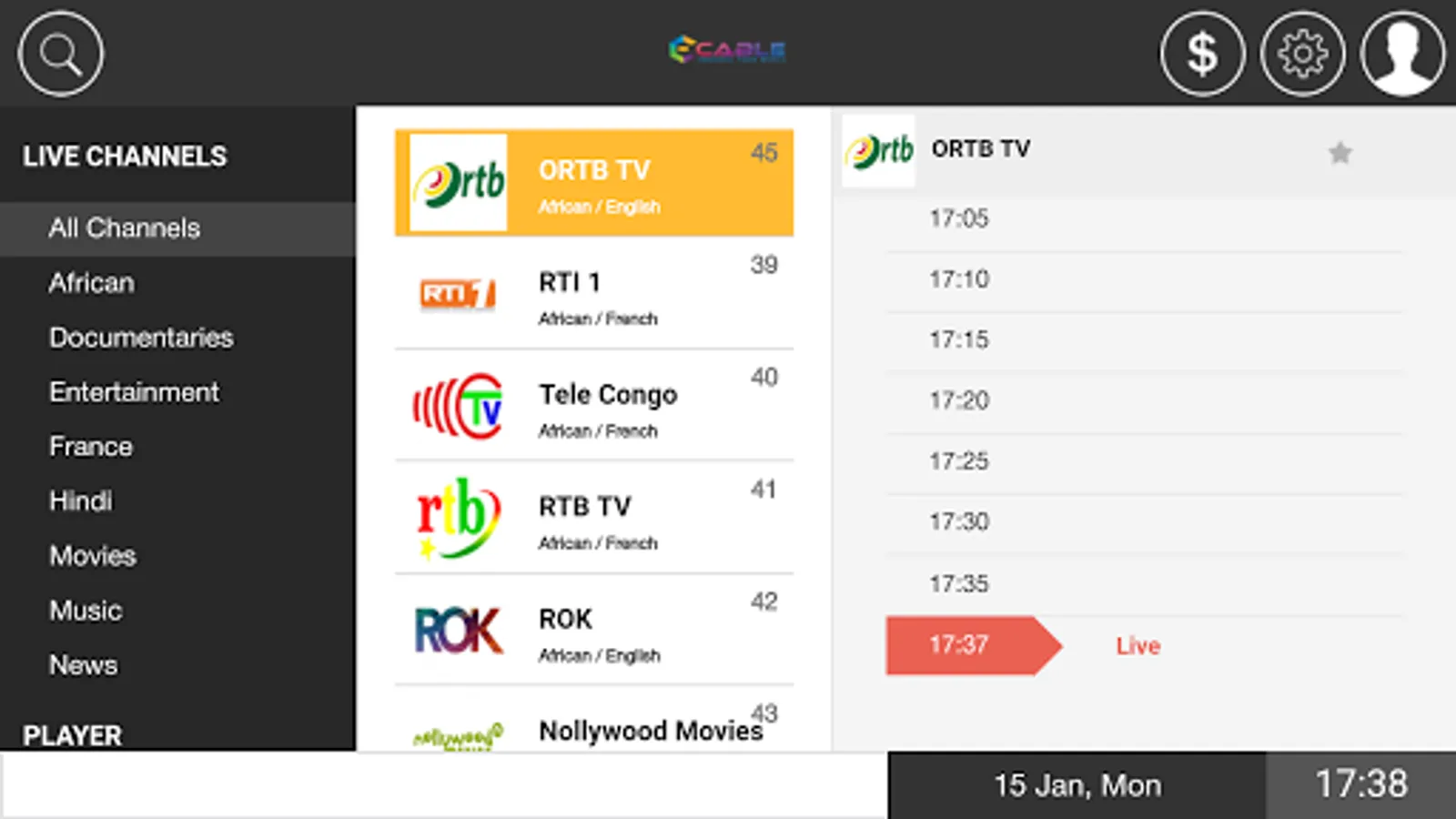Open the search magnifier icon

click(x=60, y=54)
